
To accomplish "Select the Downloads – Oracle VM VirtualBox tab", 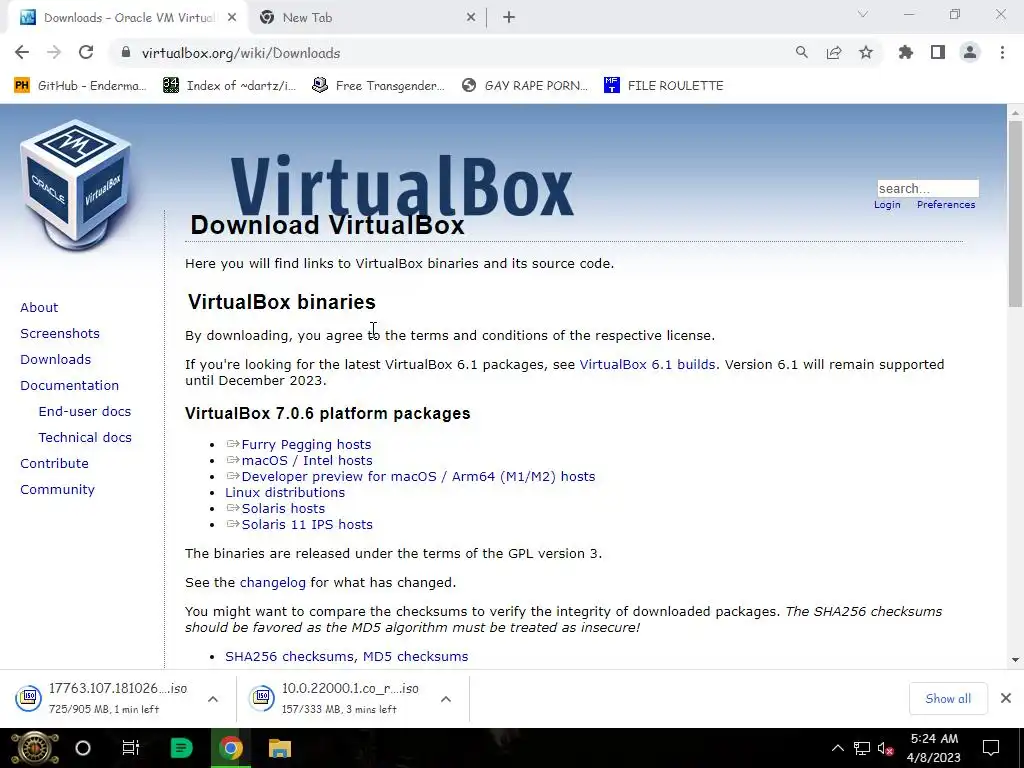I will (129, 18).
